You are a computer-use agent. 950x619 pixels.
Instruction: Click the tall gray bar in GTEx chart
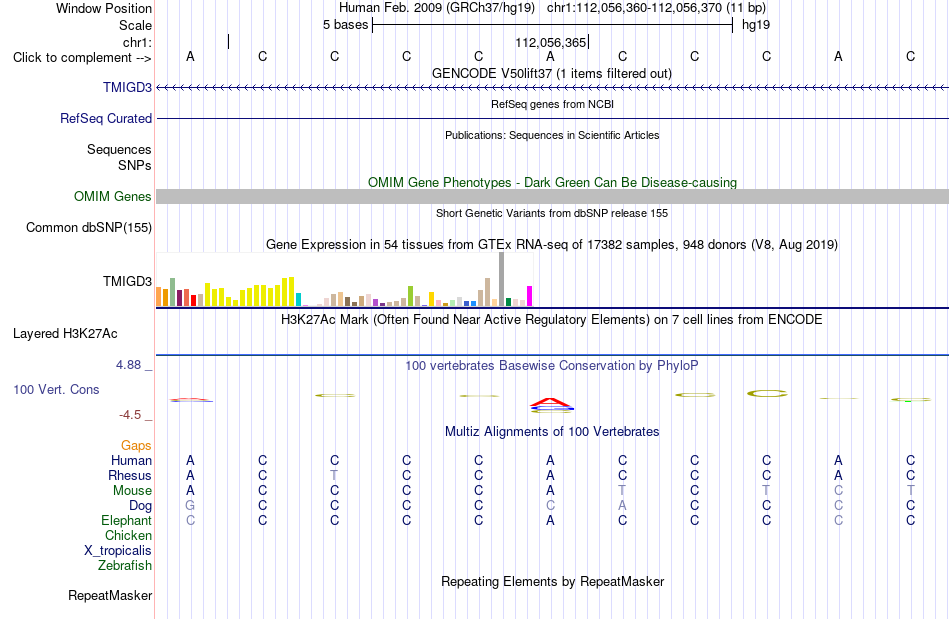(502, 279)
